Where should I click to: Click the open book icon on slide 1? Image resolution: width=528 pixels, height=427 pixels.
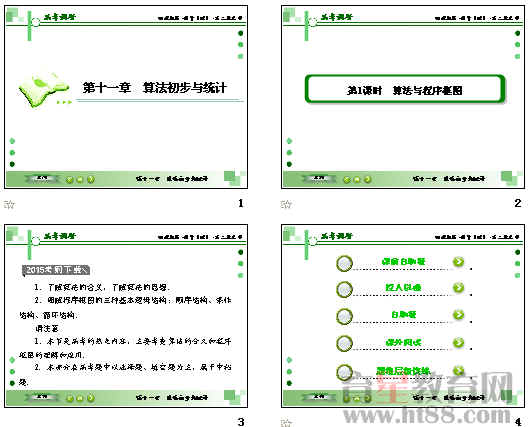coord(44,90)
